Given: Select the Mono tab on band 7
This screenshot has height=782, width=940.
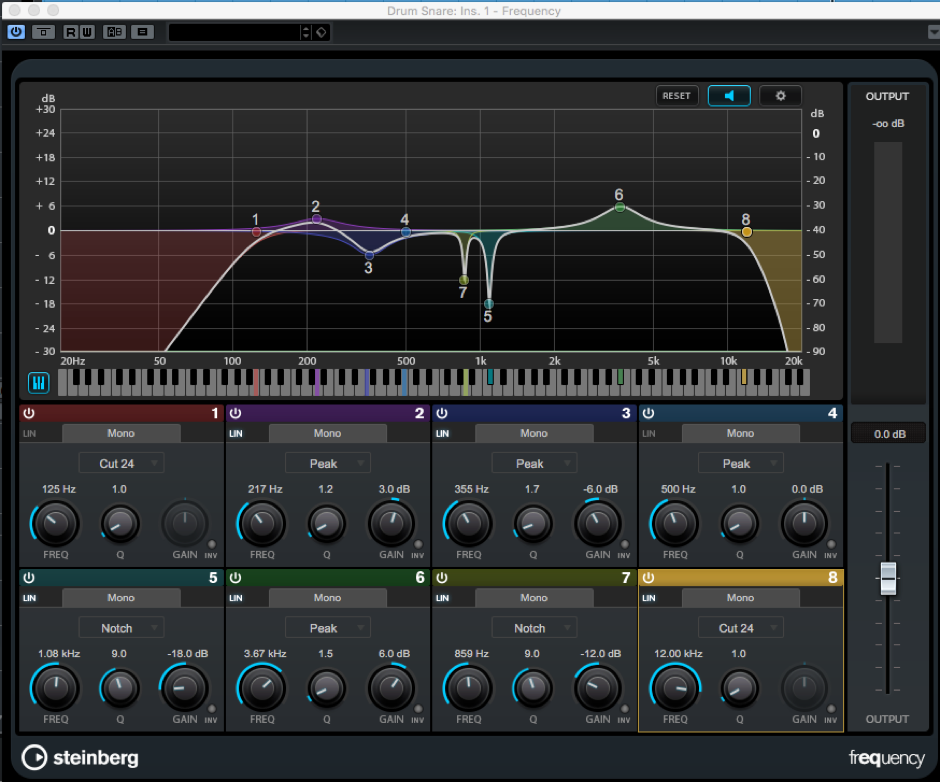Looking at the screenshot, I should (534, 598).
